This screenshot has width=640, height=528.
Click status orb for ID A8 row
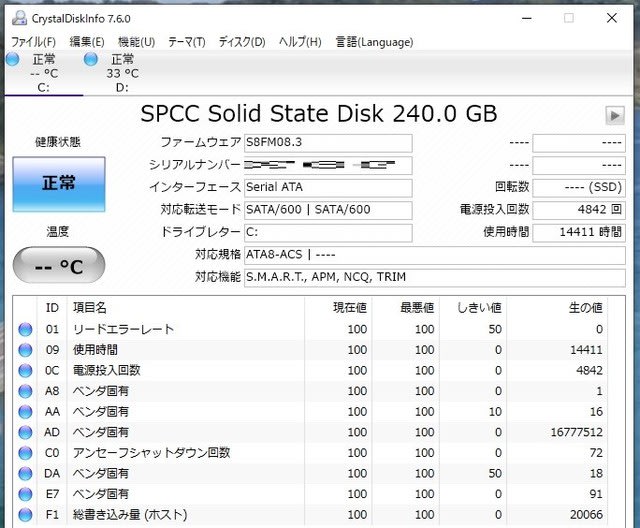[25, 391]
